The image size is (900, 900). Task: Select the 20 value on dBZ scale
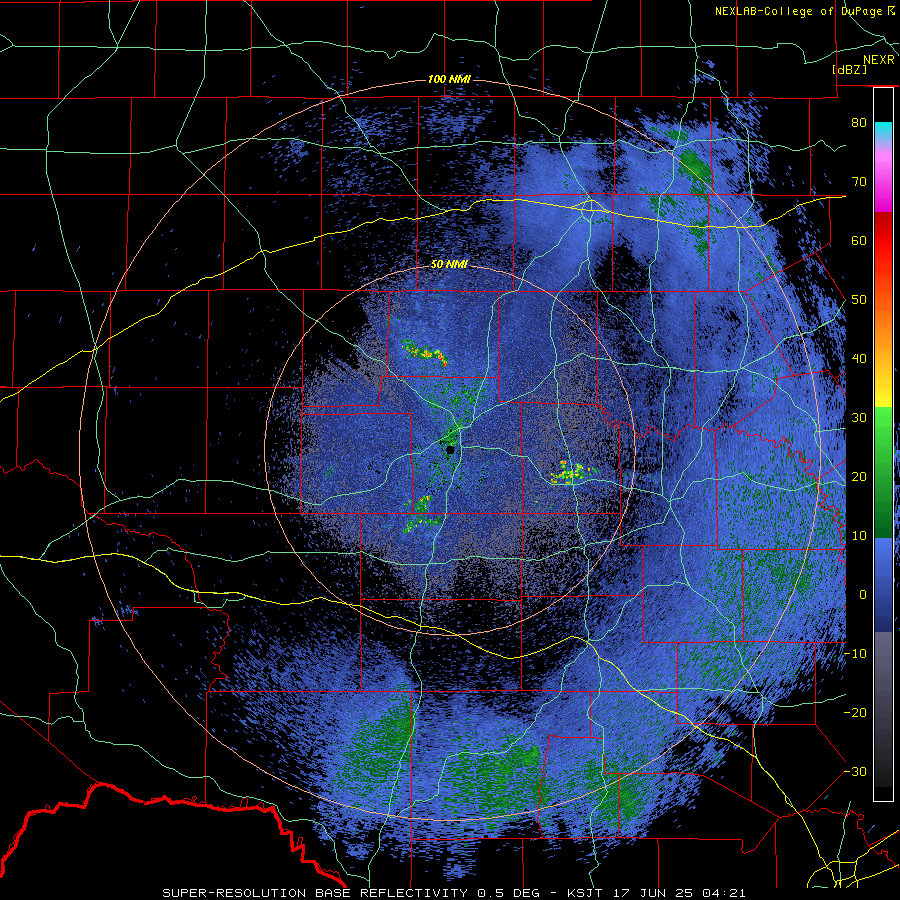point(859,476)
